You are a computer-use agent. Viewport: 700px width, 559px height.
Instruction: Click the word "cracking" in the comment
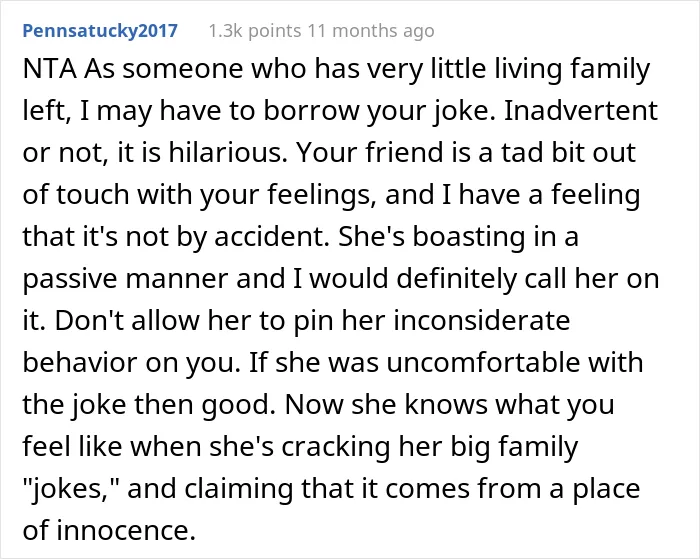click(336, 448)
